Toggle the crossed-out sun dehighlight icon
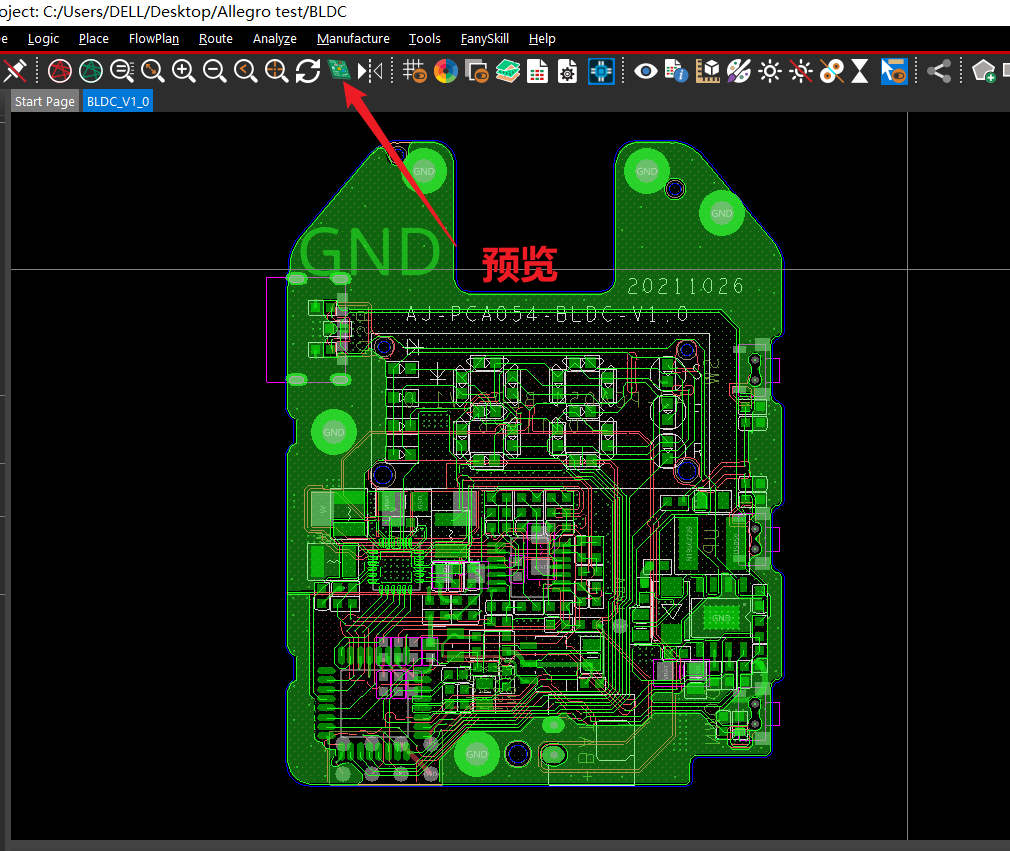The image size is (1010, 851). (800, 71)
